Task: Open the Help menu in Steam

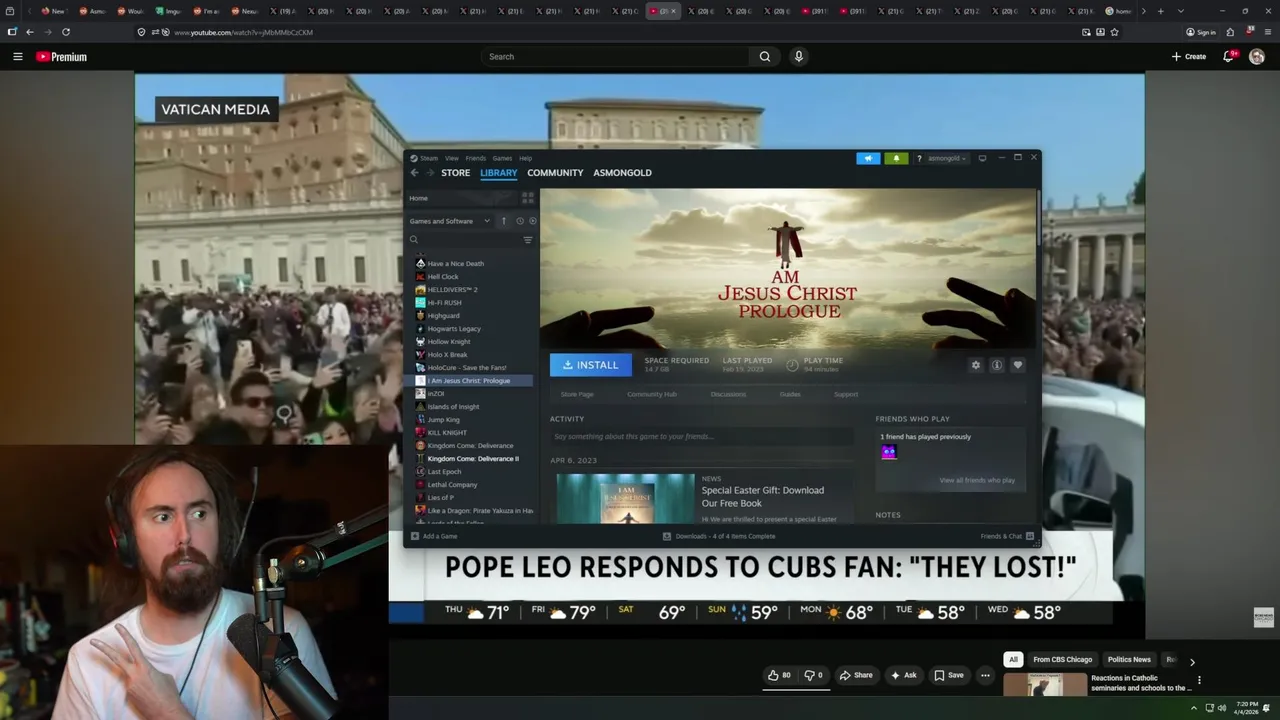Action: [525, 158]
